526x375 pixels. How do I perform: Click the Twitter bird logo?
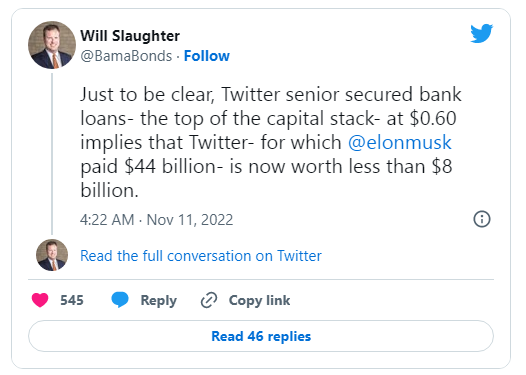point(481,34)
